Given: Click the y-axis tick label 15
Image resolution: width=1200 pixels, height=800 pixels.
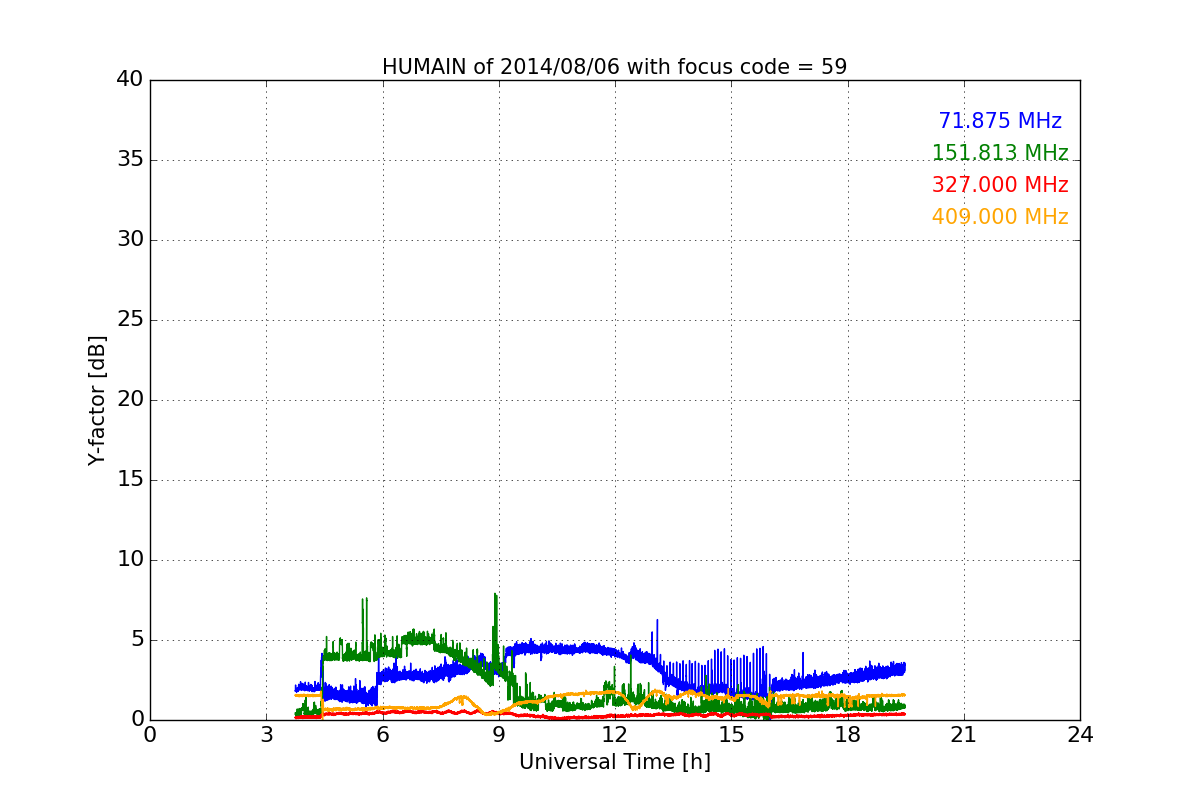Looking at the screenshot, I should click(x=130, y=480).
